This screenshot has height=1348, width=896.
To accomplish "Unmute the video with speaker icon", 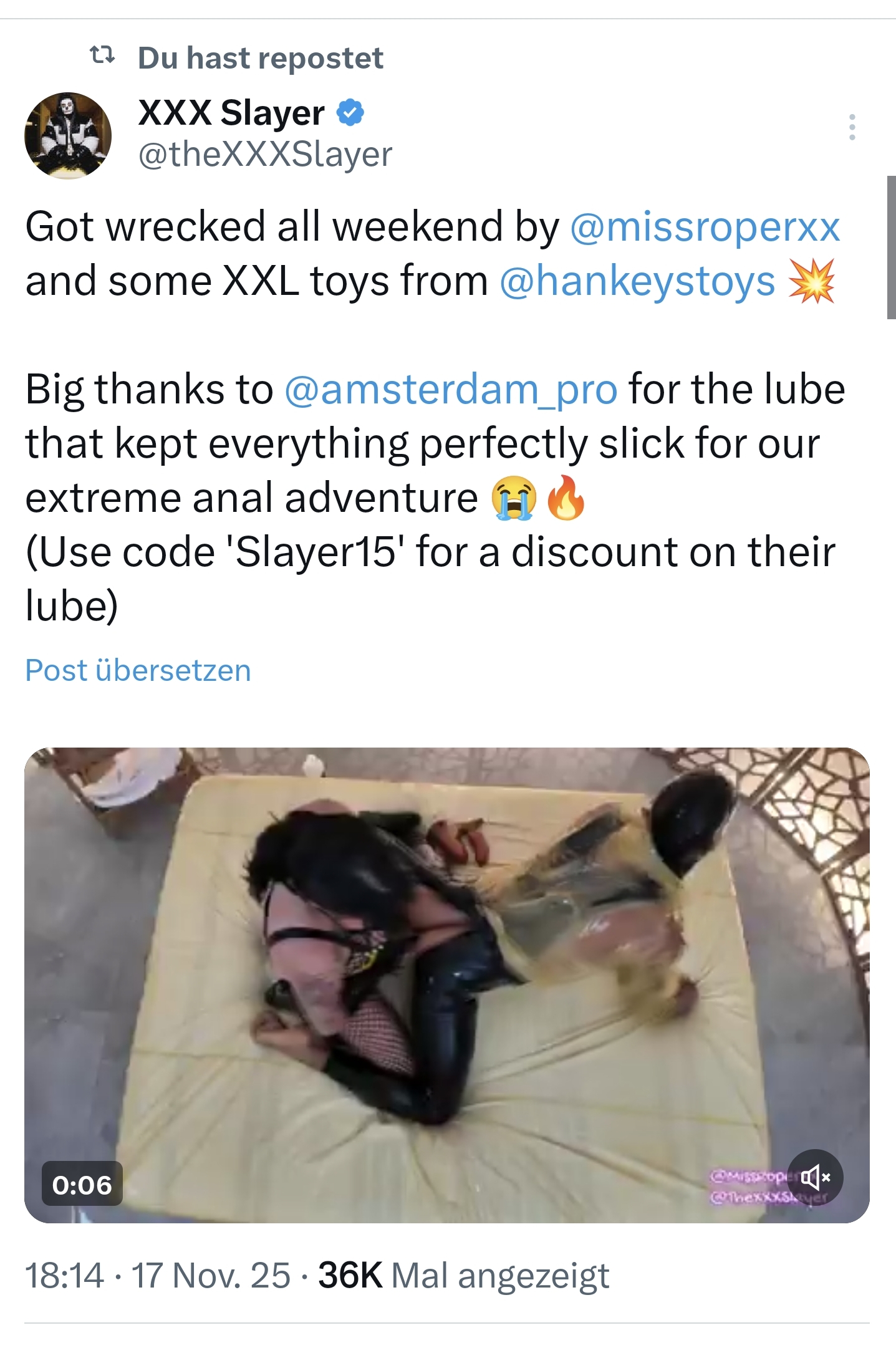I will click(816, 1177).
